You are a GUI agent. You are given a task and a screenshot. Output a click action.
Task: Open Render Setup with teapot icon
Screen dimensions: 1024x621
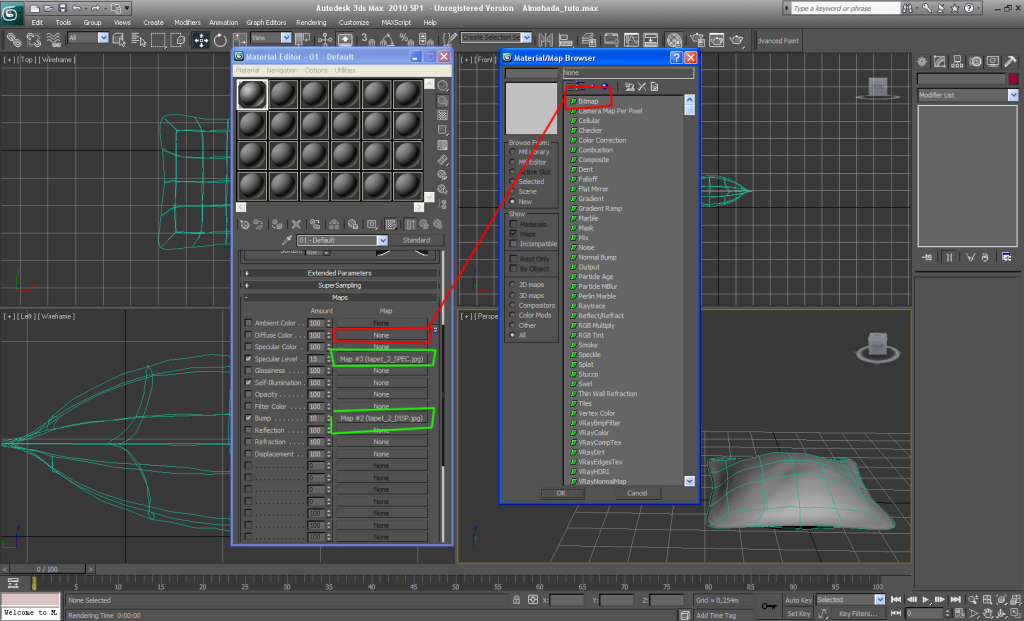[x=697, y=40]
